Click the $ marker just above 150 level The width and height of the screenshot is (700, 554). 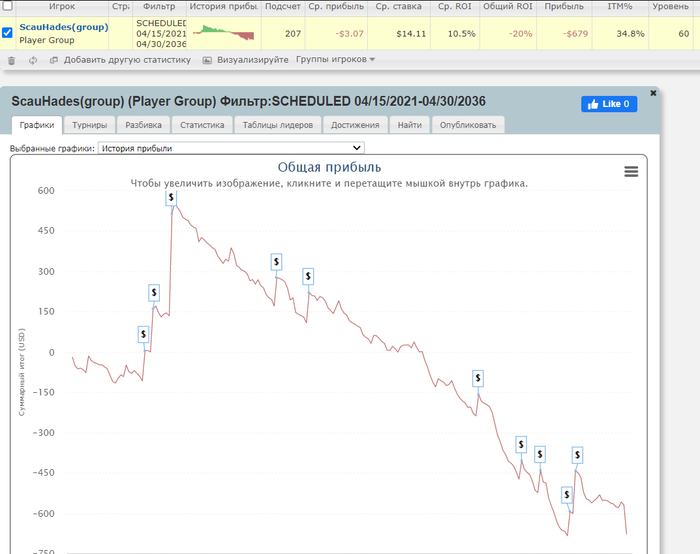click(154, 292)
